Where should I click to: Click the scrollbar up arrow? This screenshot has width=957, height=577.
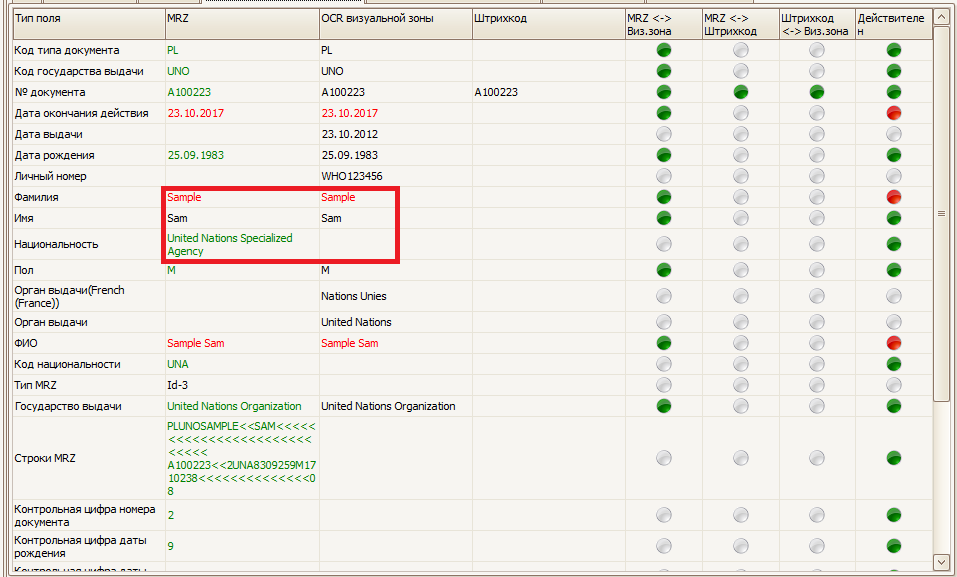point(941,16)
